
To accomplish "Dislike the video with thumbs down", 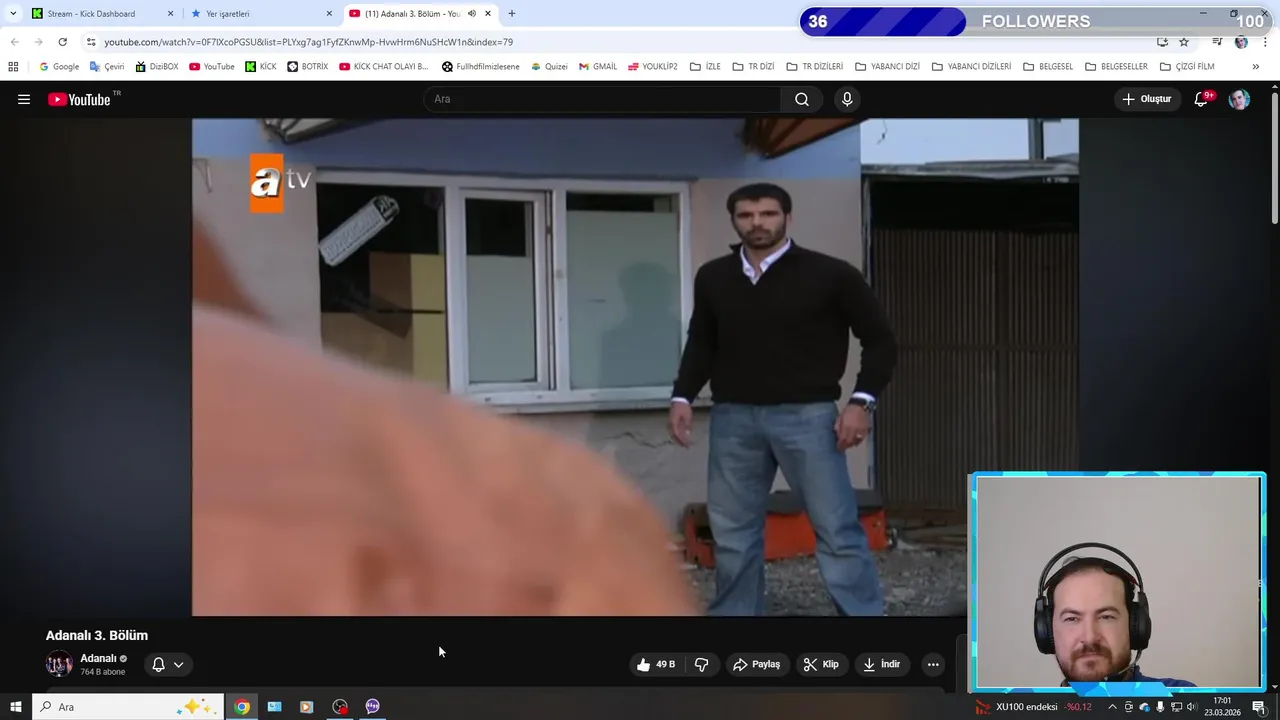I will [x=701, y=664].
